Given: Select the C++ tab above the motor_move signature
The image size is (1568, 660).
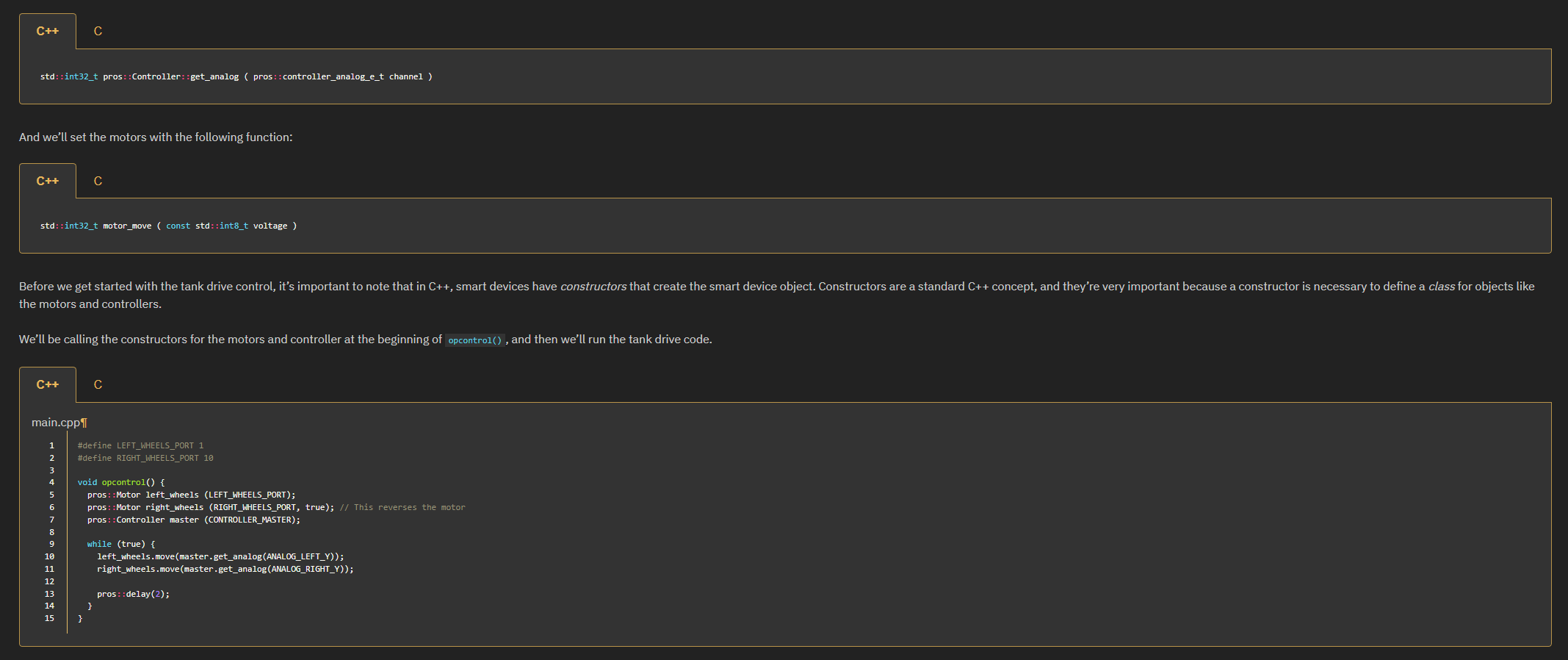Looking at the screenshot, I should pyautogui.click(x=48, y=181).
